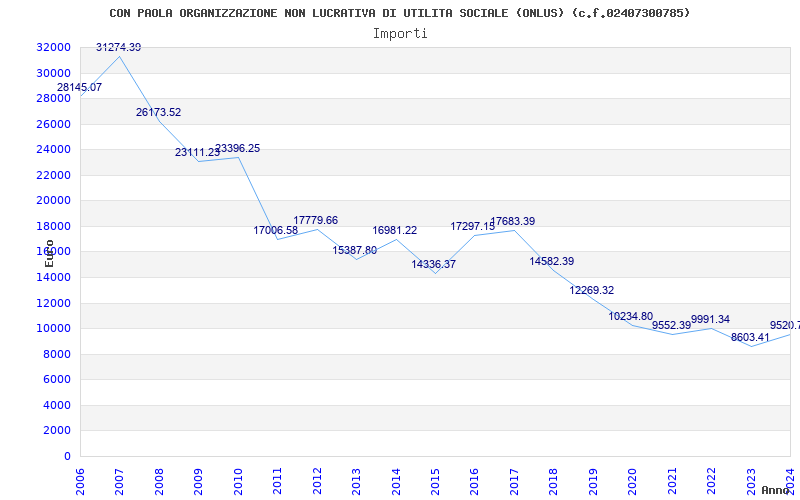Click x-axis year 2021
This screenshot has height=500, width=800.
tap(672, 481)
